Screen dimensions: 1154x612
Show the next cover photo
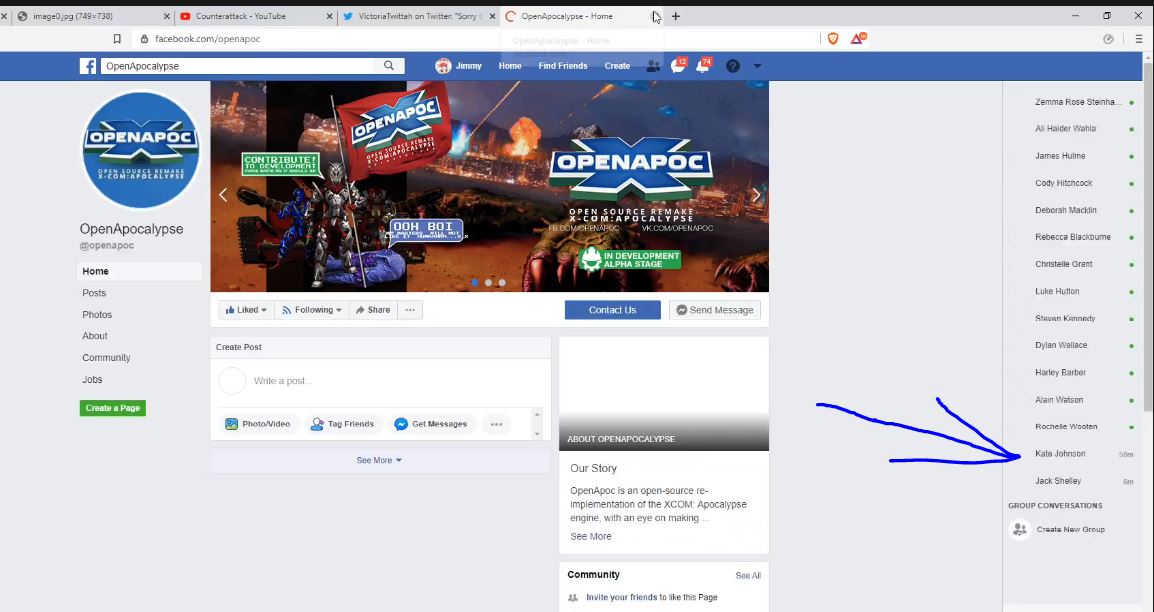tap(755, 194)
